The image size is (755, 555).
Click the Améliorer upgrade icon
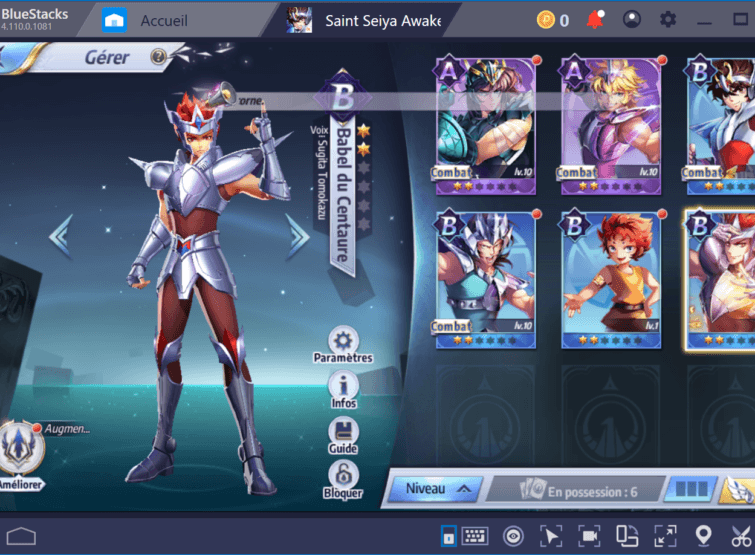(21, 448)
